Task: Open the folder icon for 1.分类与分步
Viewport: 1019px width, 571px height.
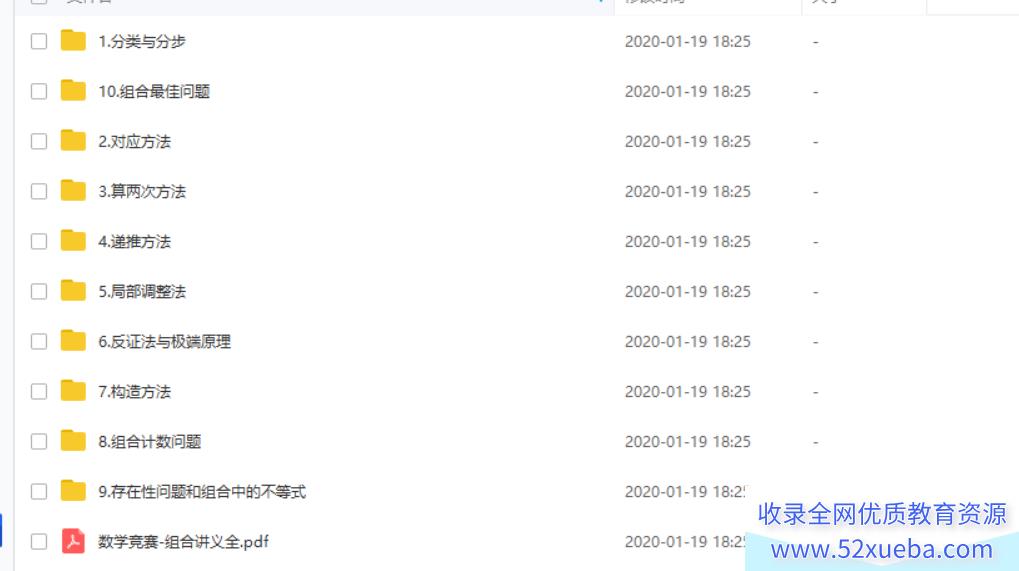Action: [73, 41]
